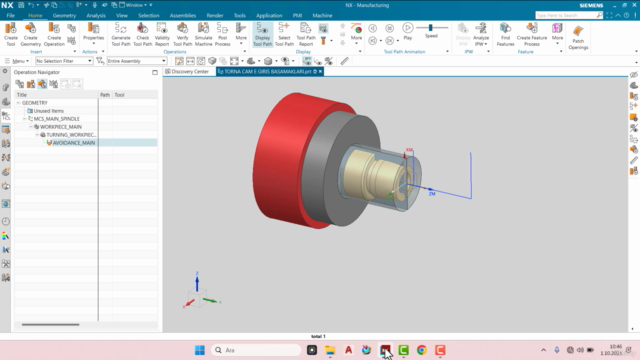Click the Patch Openings icon
This screenshot has height=360, width=640.
tap(578, 37)
